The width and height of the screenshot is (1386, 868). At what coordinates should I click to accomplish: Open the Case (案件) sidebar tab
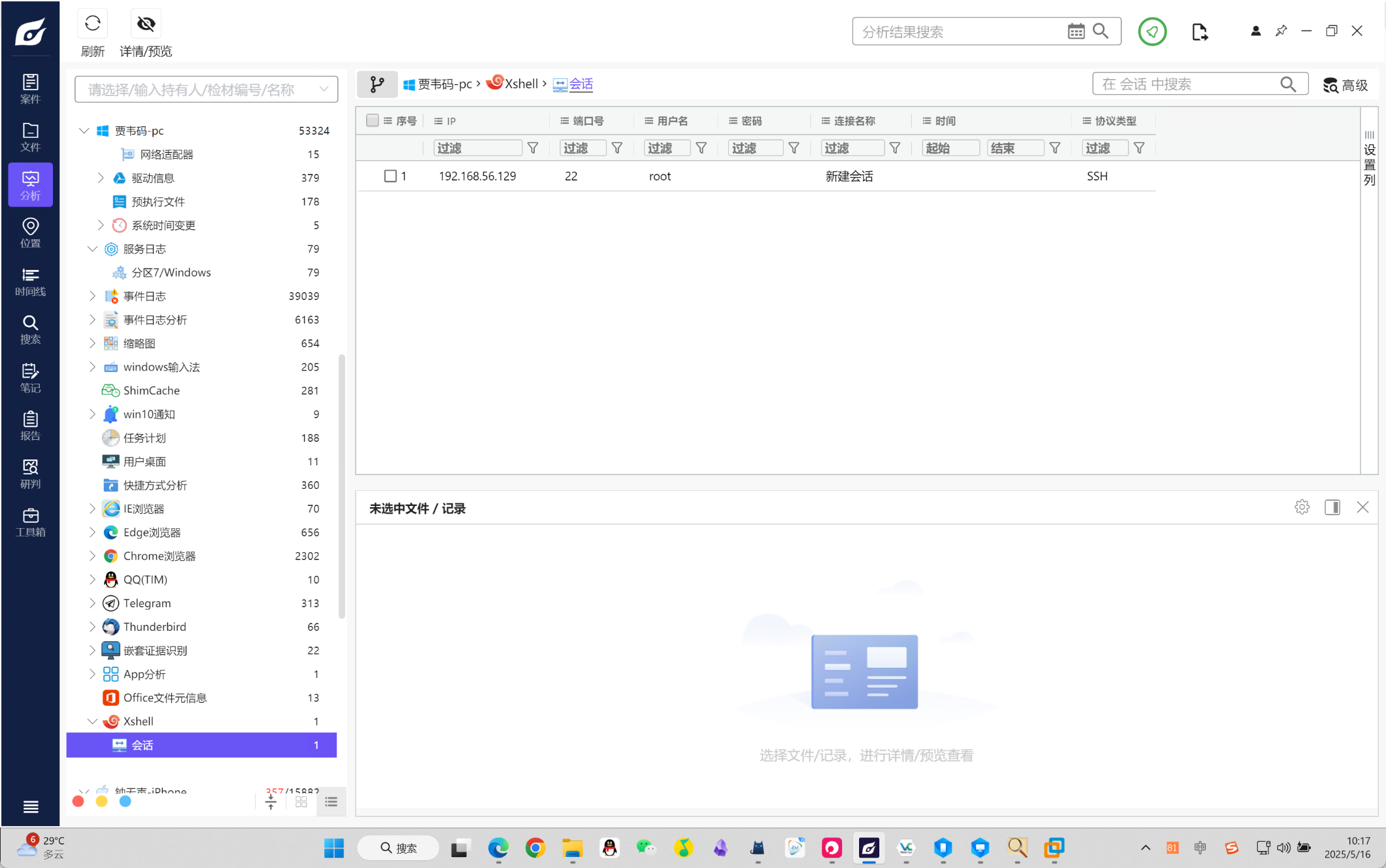[30, 88]
